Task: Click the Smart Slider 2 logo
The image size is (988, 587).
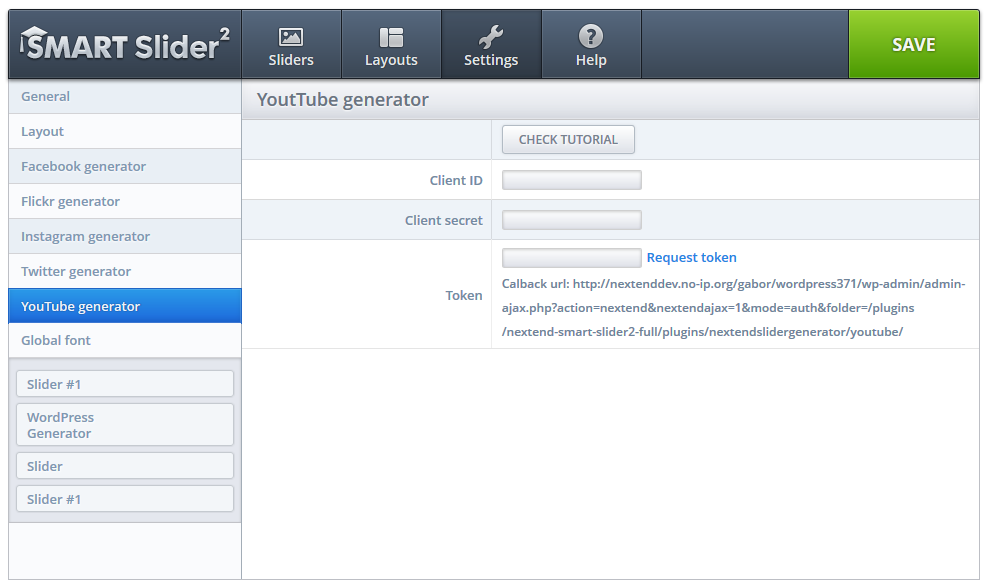Action: tap(125, 45)
